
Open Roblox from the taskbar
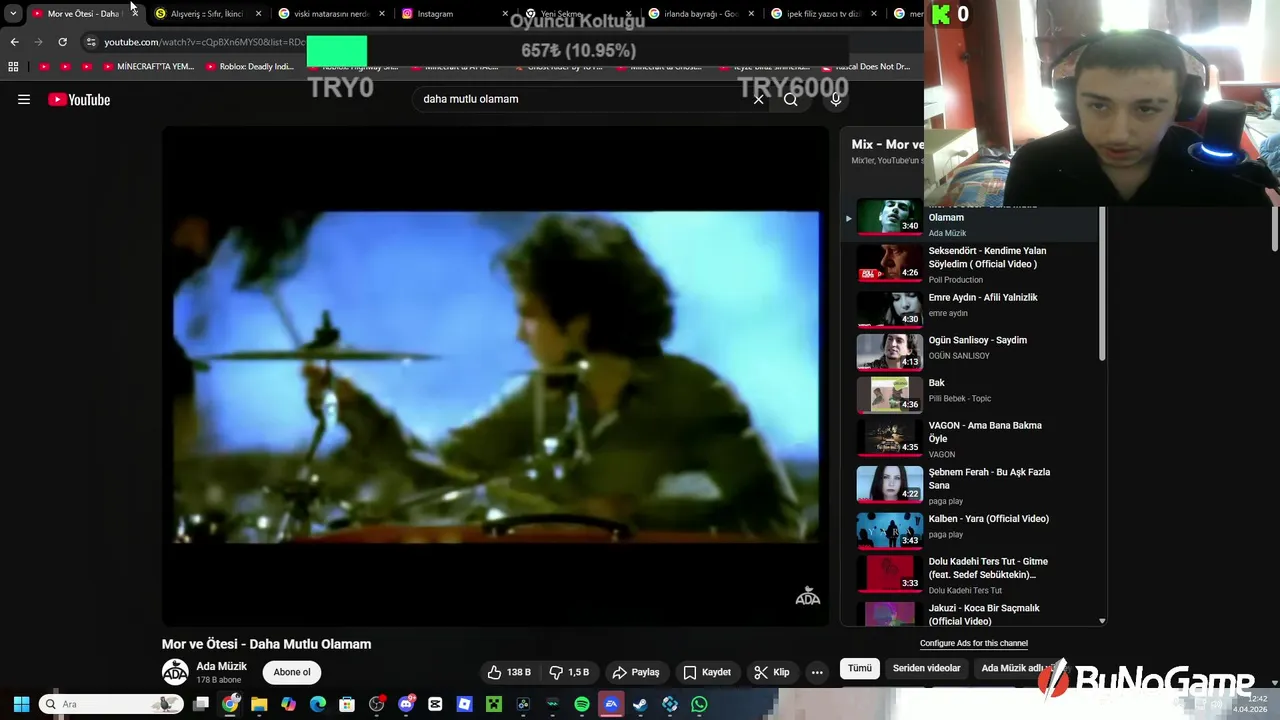(x=464, y=704)
